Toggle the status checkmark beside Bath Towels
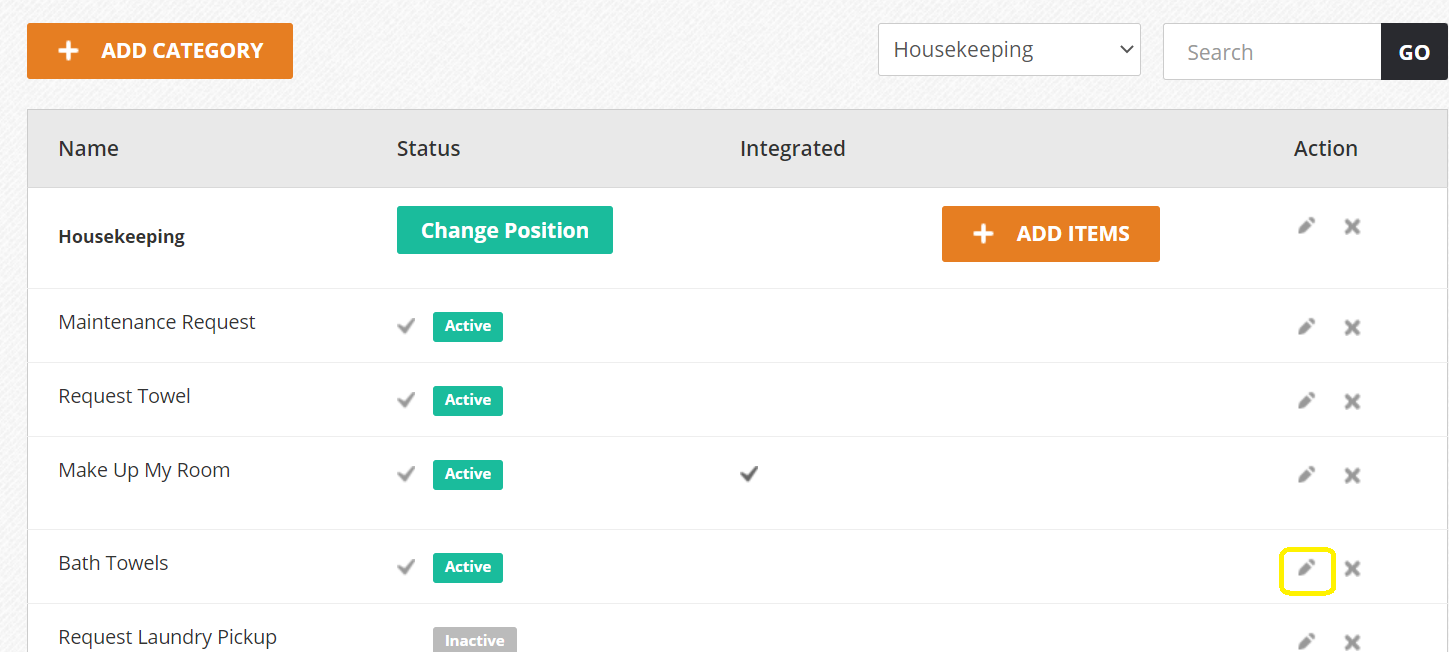1449x652 pixels. click(x=406, y=566)
